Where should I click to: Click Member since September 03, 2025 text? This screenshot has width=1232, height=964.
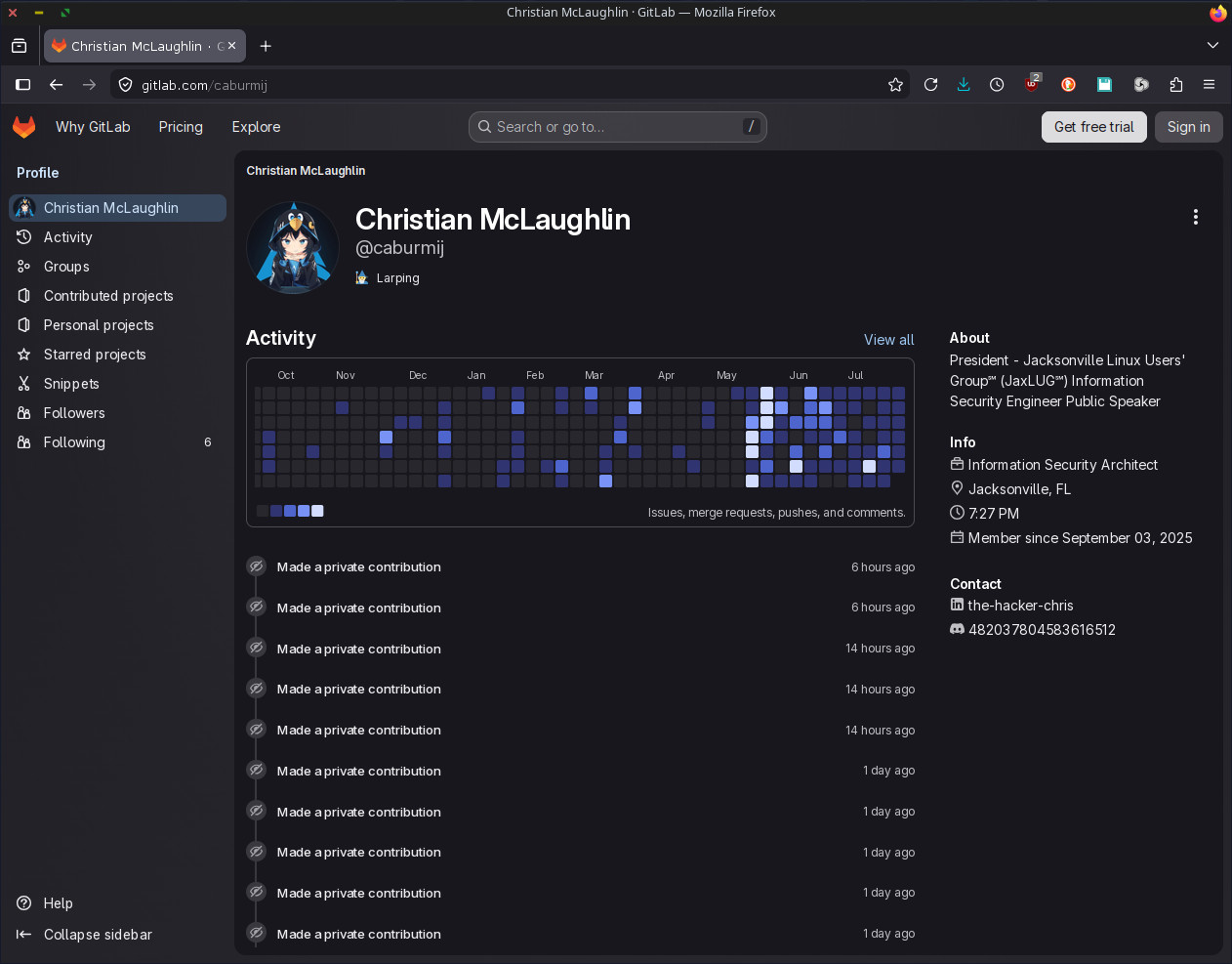(x=1080, y=538)
